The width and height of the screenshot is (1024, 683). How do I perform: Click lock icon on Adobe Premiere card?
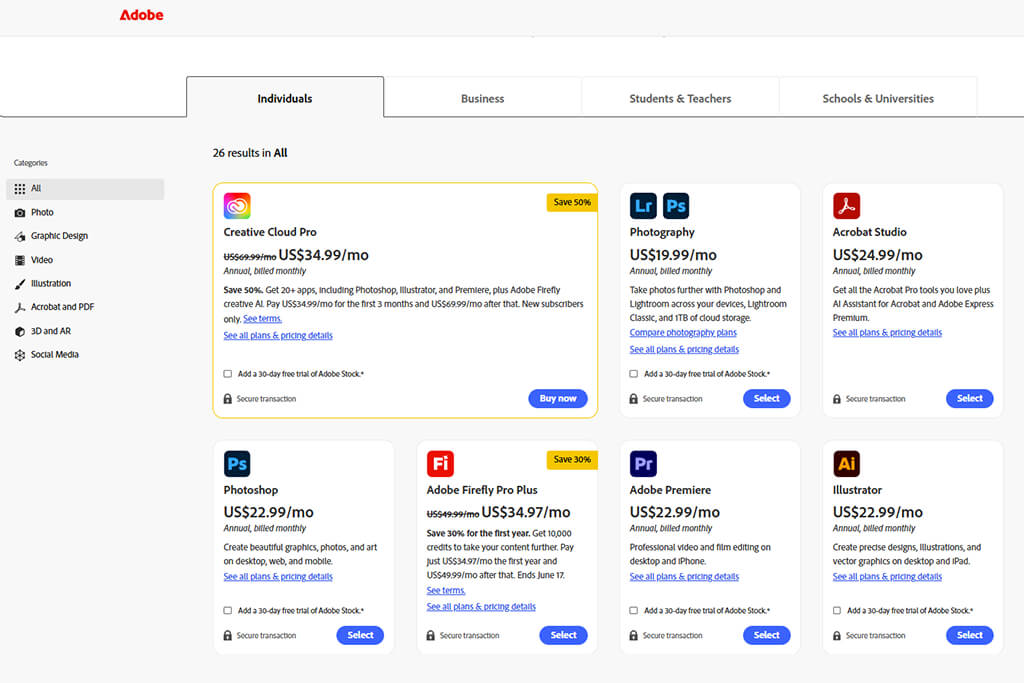click(x=633, y=635)
